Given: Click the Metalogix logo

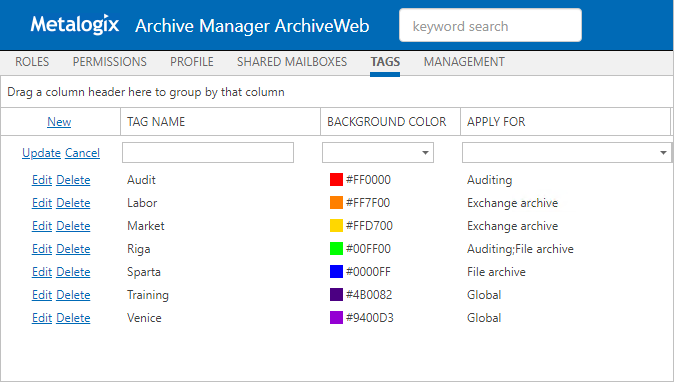Looking at the screenshot, I should [x=74, y=24].
